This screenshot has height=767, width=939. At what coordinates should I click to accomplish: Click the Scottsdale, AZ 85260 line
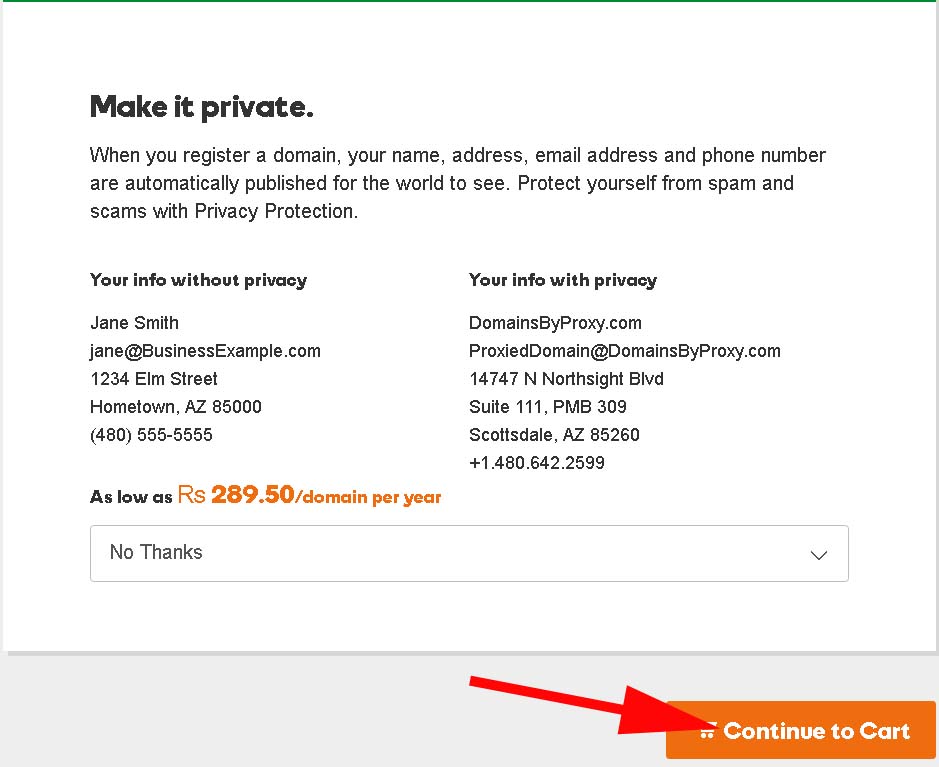click(554, 435)
